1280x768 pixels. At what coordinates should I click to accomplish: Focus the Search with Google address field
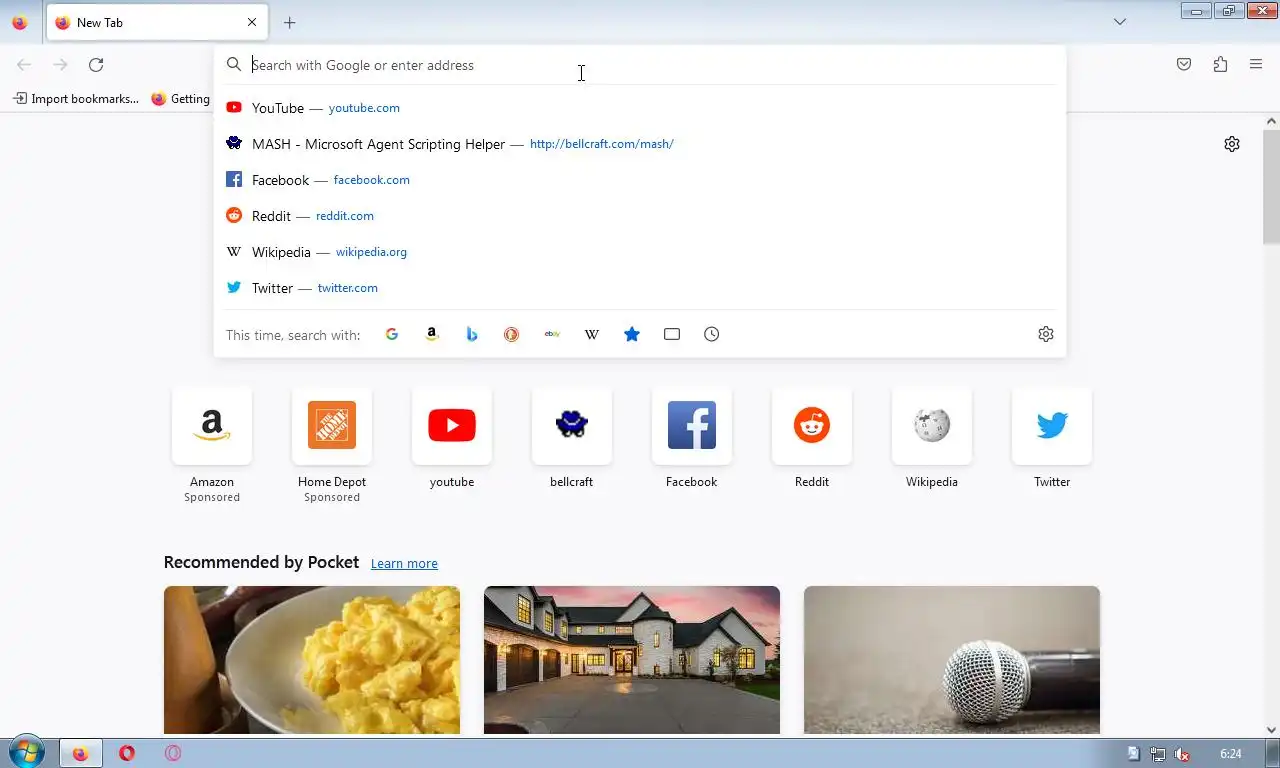click(x=640, y=65)
